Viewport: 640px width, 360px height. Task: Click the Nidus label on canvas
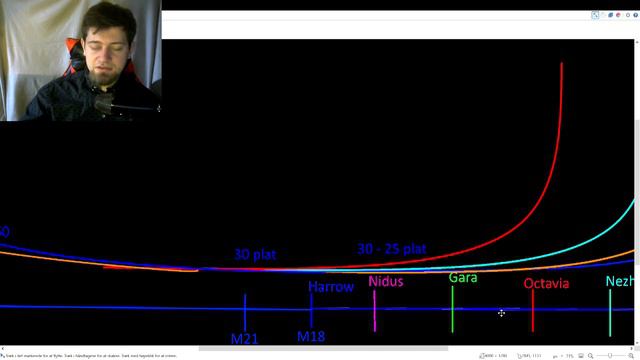click(x=386, y=281)
